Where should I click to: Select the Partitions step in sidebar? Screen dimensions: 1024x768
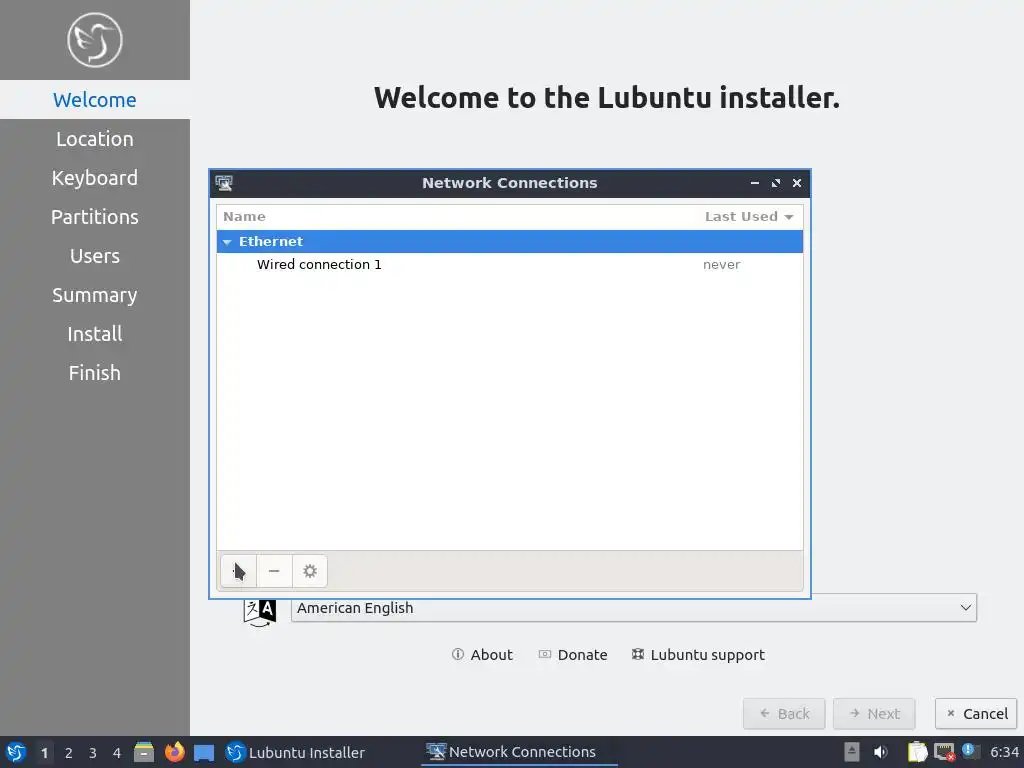click(x=95, y=217)
